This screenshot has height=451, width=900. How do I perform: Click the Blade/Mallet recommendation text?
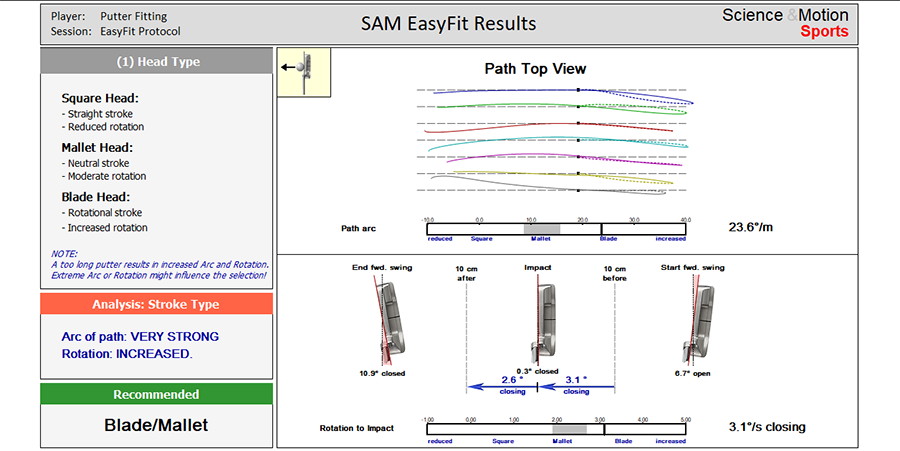click(156, 425)
